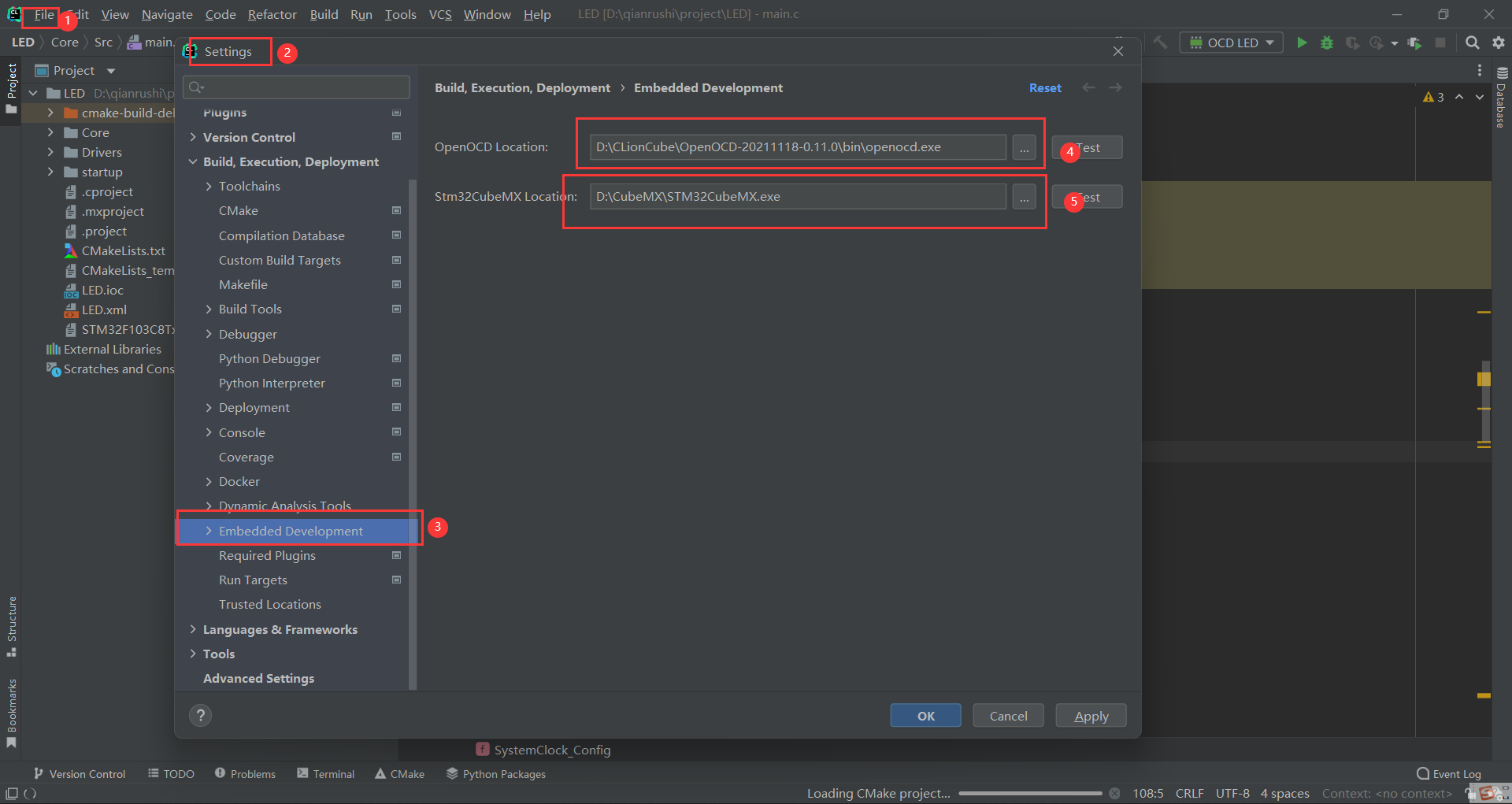
Task: Expand the Drivers folder in Project tree
Action: (x=50, y=152)
